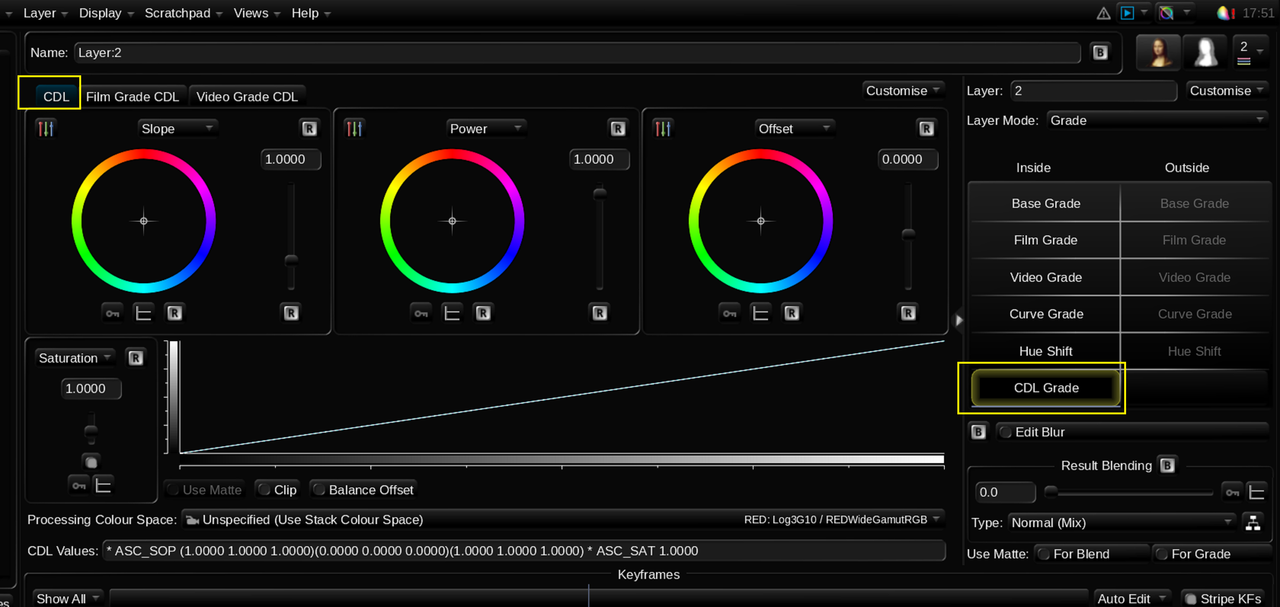The height and width of the screenshot is (607, 1280).
Task: Click the Mona Lisa image view icon
Action: (1158, 52)
